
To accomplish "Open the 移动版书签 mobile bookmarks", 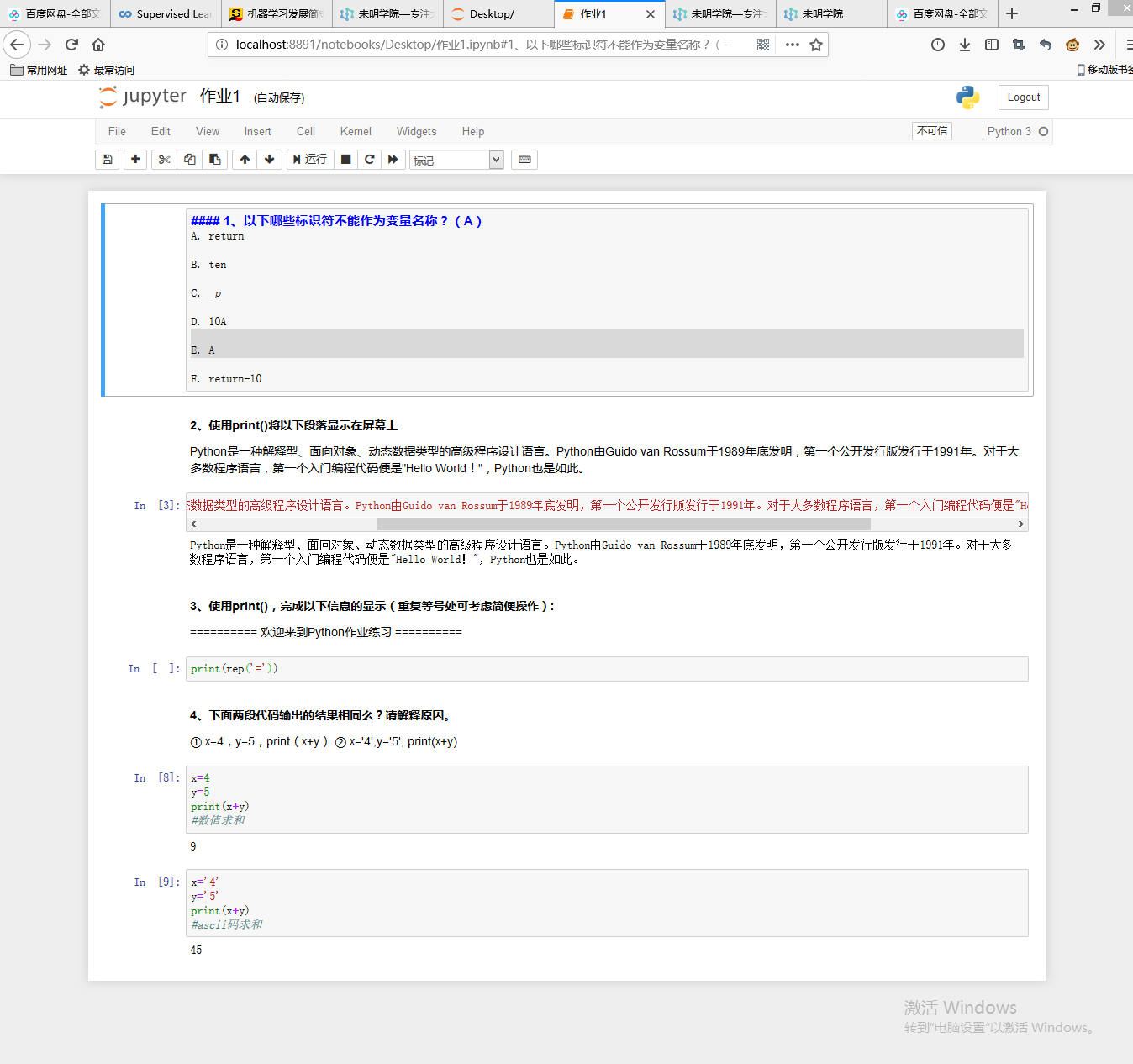I will [1104, 70].
